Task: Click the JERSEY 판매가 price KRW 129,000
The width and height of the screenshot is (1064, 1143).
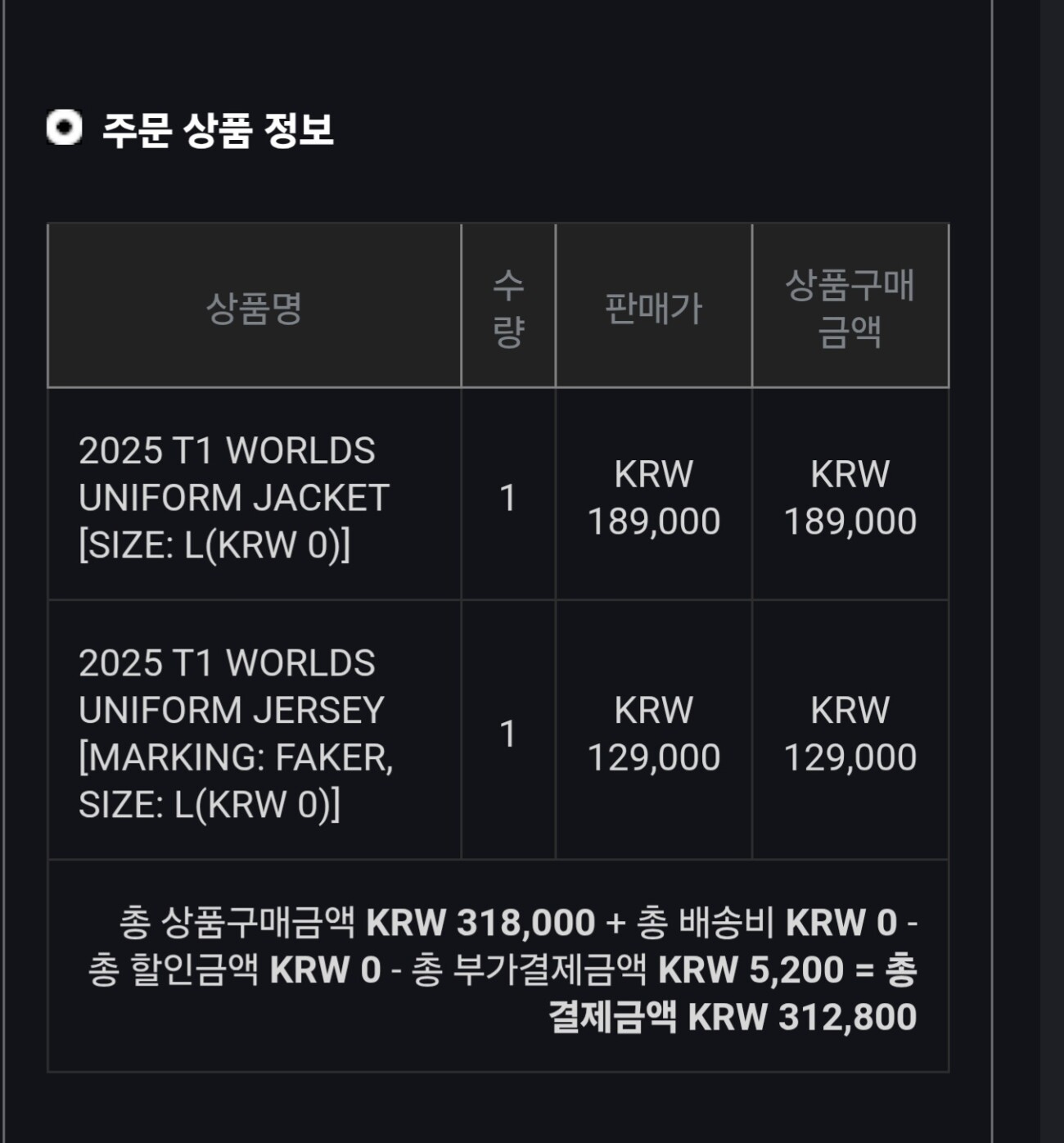Action: (653, 734)
